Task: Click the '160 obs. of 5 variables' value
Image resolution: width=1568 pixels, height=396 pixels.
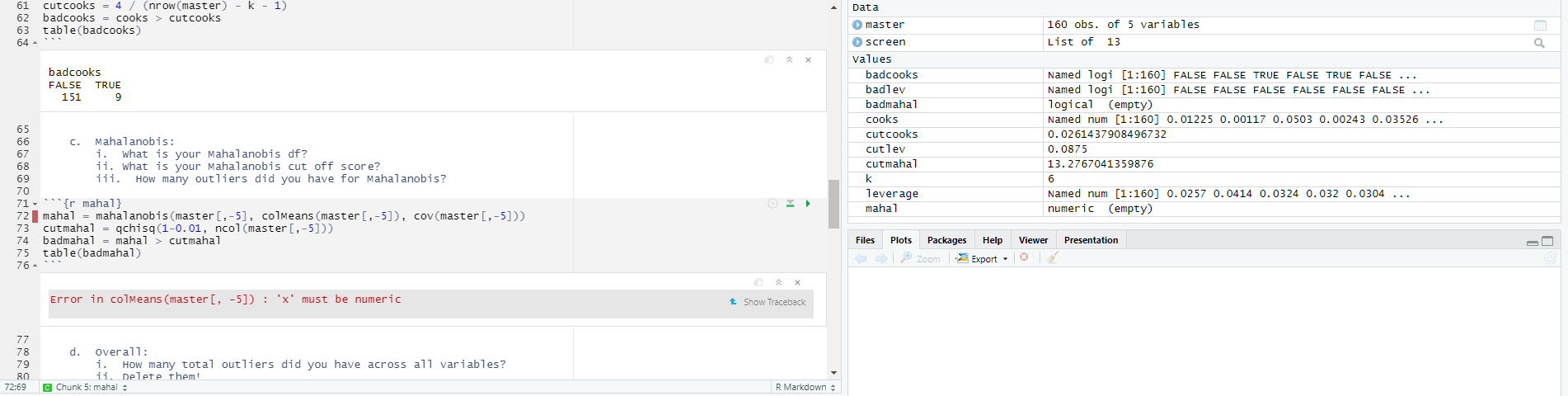Action: pyautogui.click(x=1124, y=25)
